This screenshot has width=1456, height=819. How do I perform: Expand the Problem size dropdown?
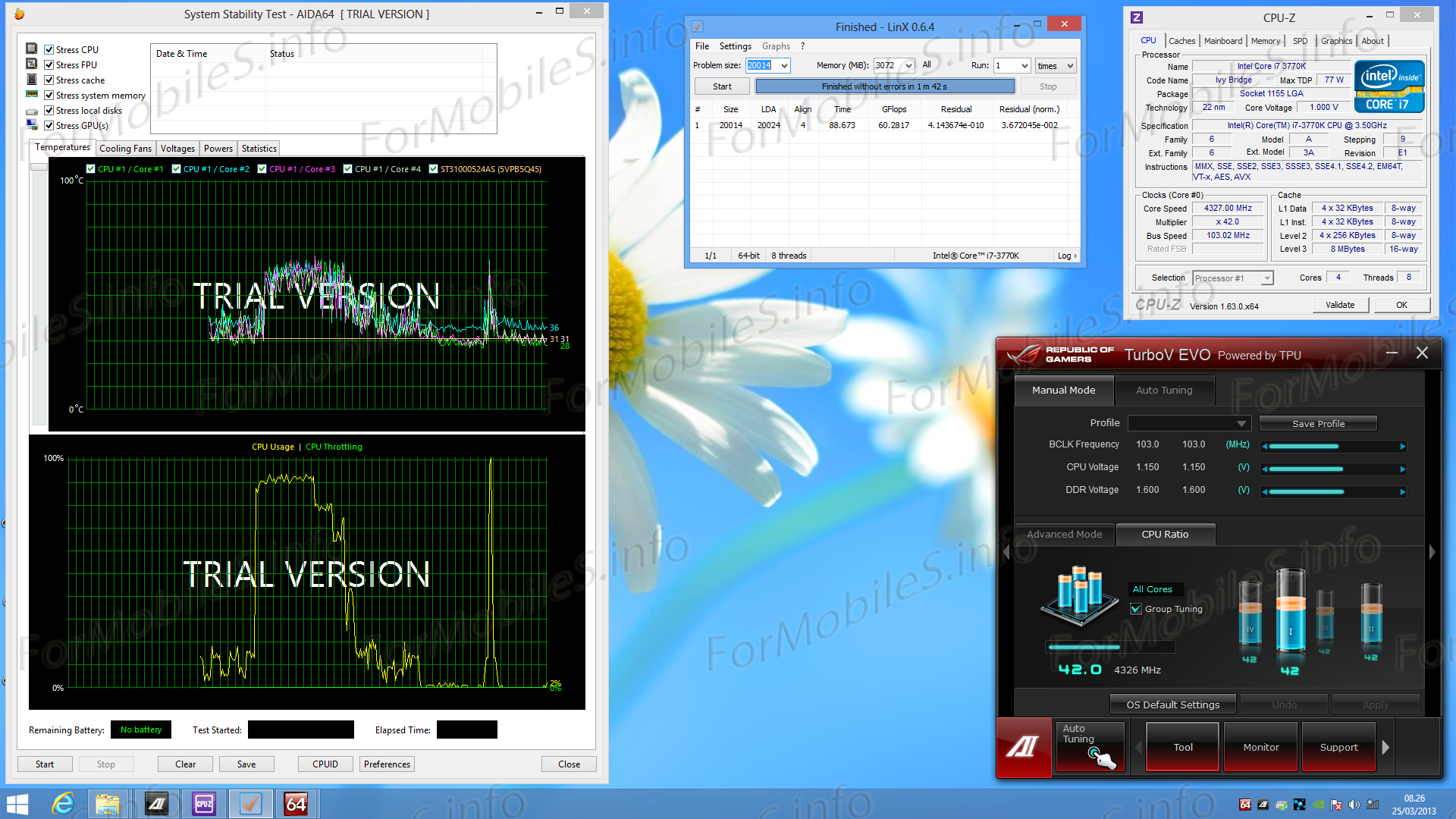[784, 66]
